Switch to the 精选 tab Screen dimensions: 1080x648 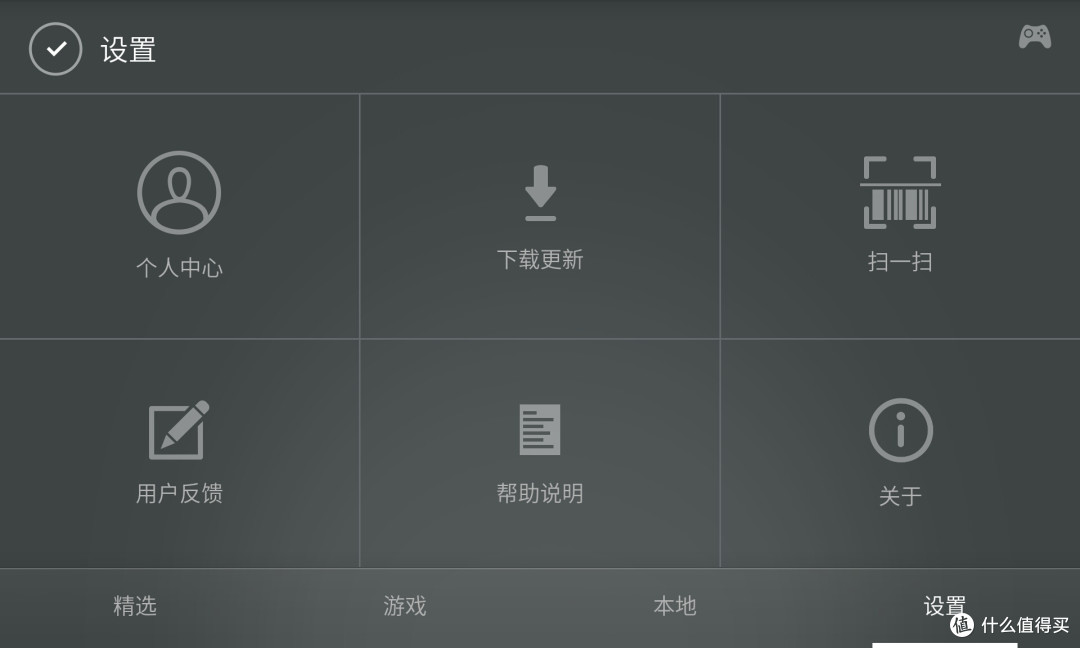tap(135, 606)
